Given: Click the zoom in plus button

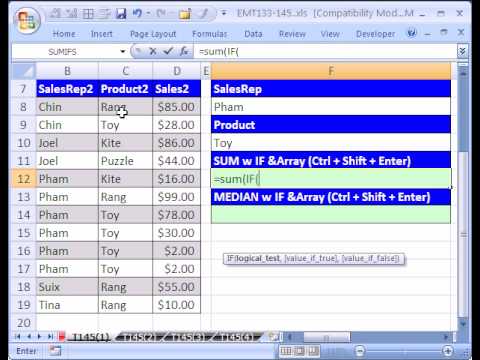Looking at the screenshot, I should [x=447, y=351].
